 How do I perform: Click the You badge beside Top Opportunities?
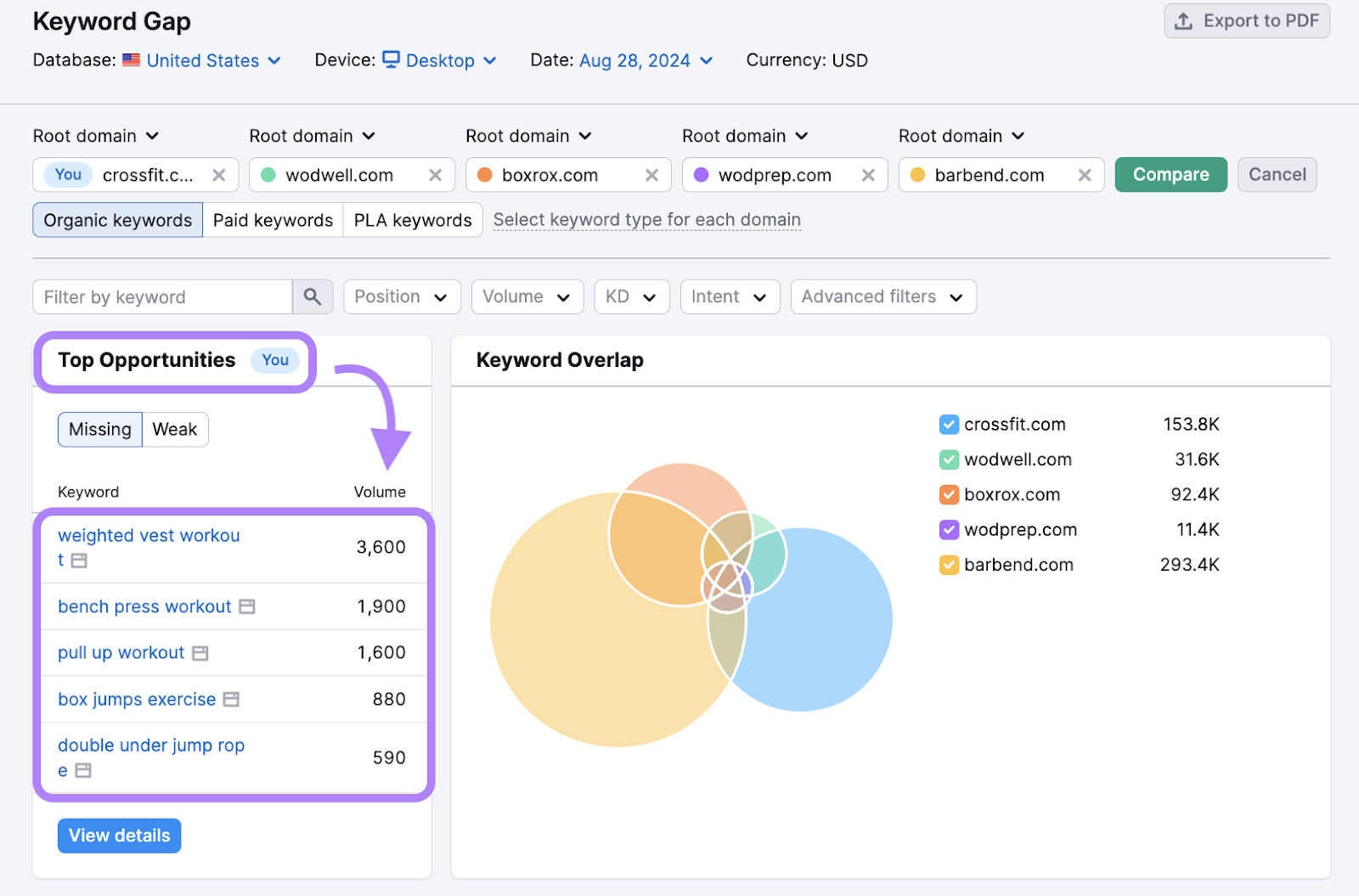coord(275,360)
